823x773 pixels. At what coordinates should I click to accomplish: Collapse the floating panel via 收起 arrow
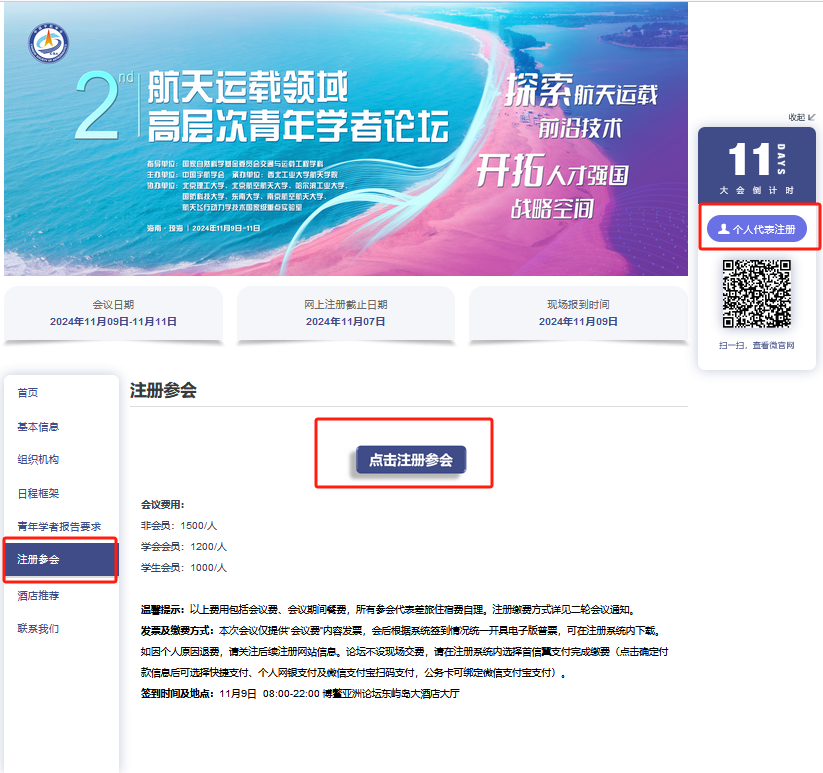click(x=802, y=117)
